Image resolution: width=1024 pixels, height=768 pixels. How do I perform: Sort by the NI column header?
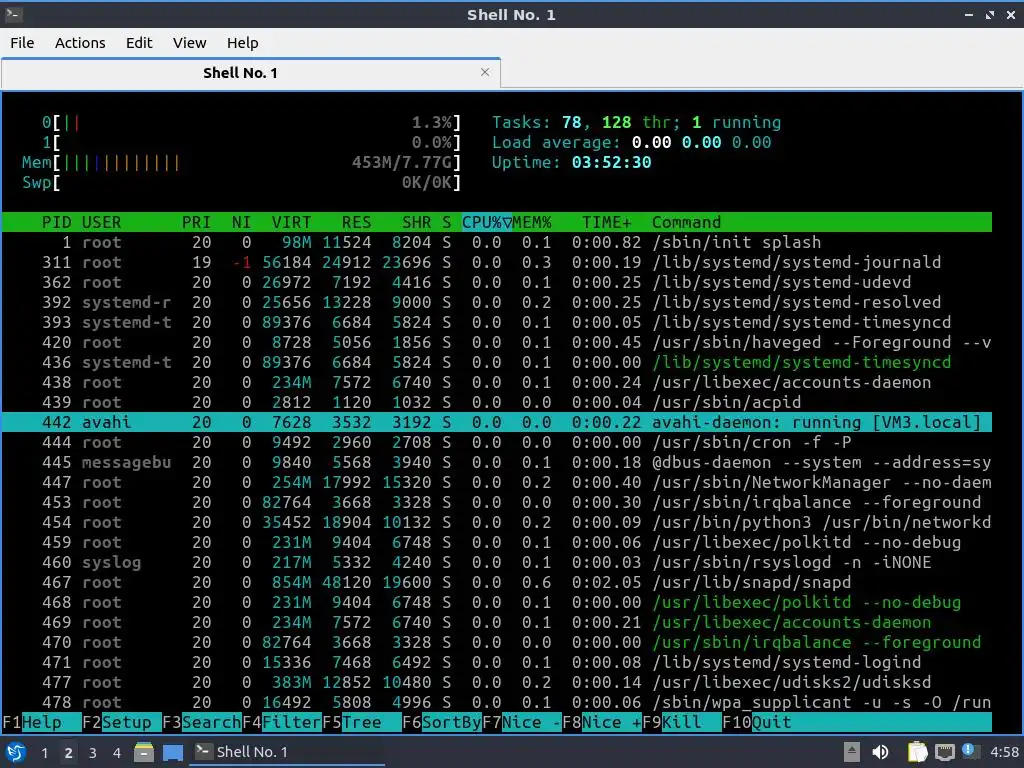click(242, 222)
